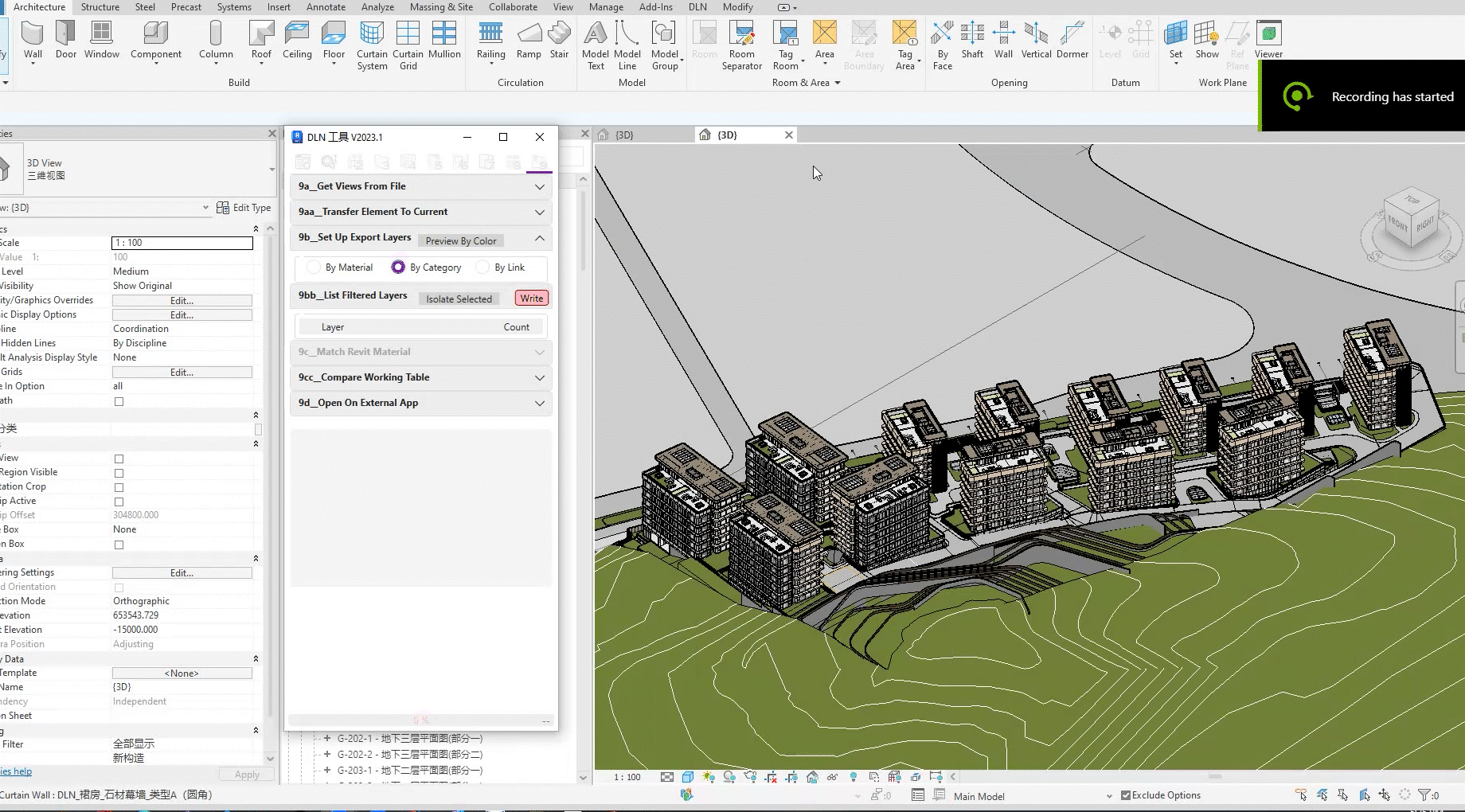Open the Structure ribbon tab
The width and height of the screenshot is (1465, 812).
coord(100,7)
